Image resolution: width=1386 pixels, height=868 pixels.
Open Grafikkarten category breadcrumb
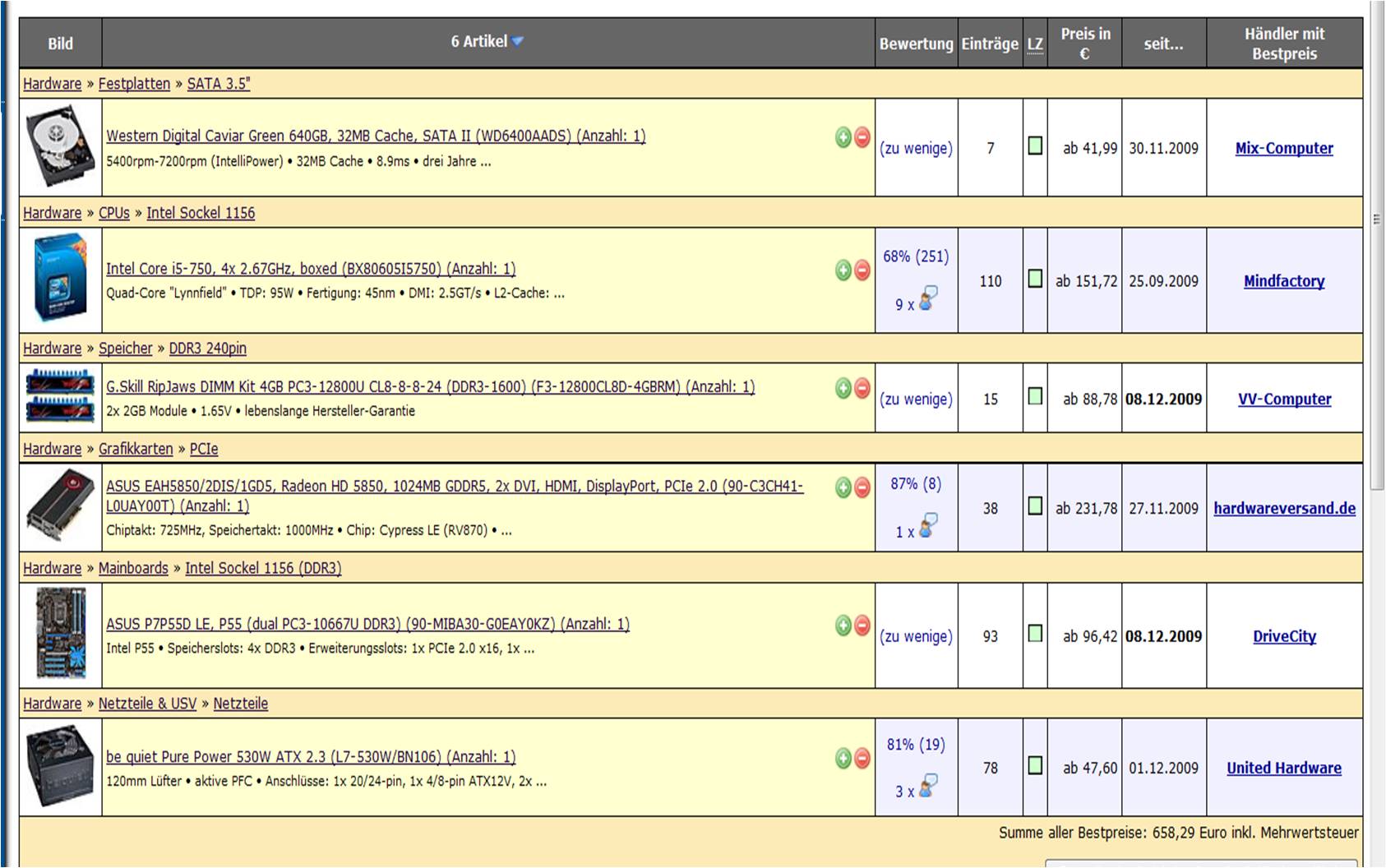coord(136,449)
